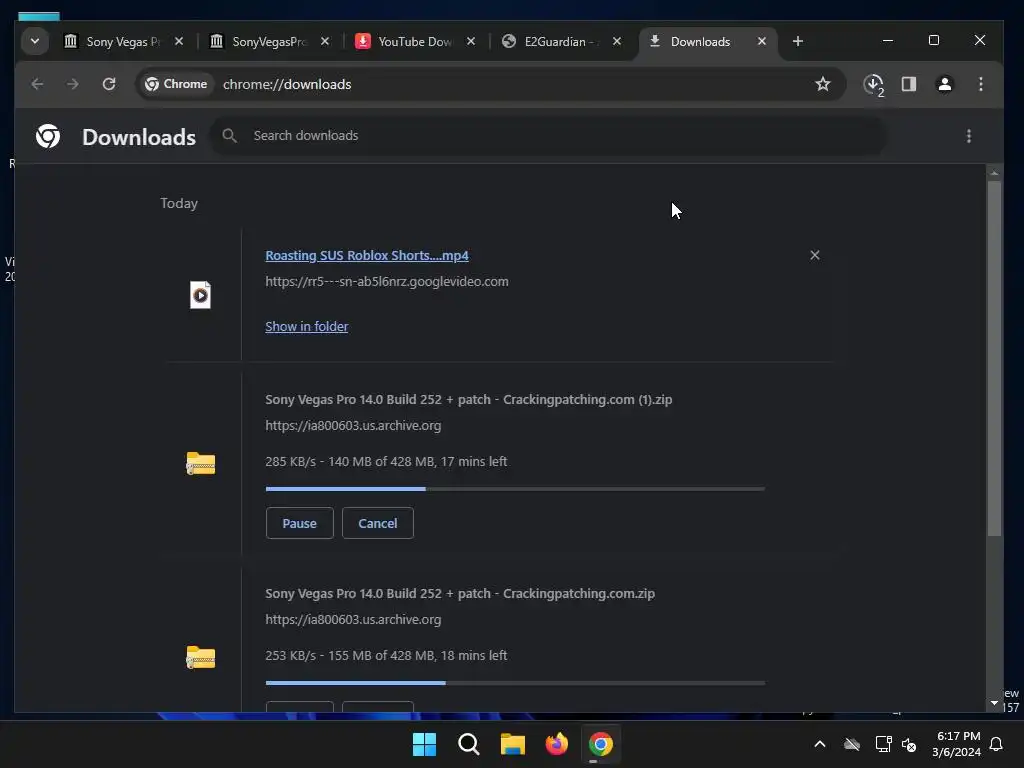Screen dimensions: 1024x768
Task: Click the zip icon for Crackingpatching.com.zip
Action: pos(200,658)
